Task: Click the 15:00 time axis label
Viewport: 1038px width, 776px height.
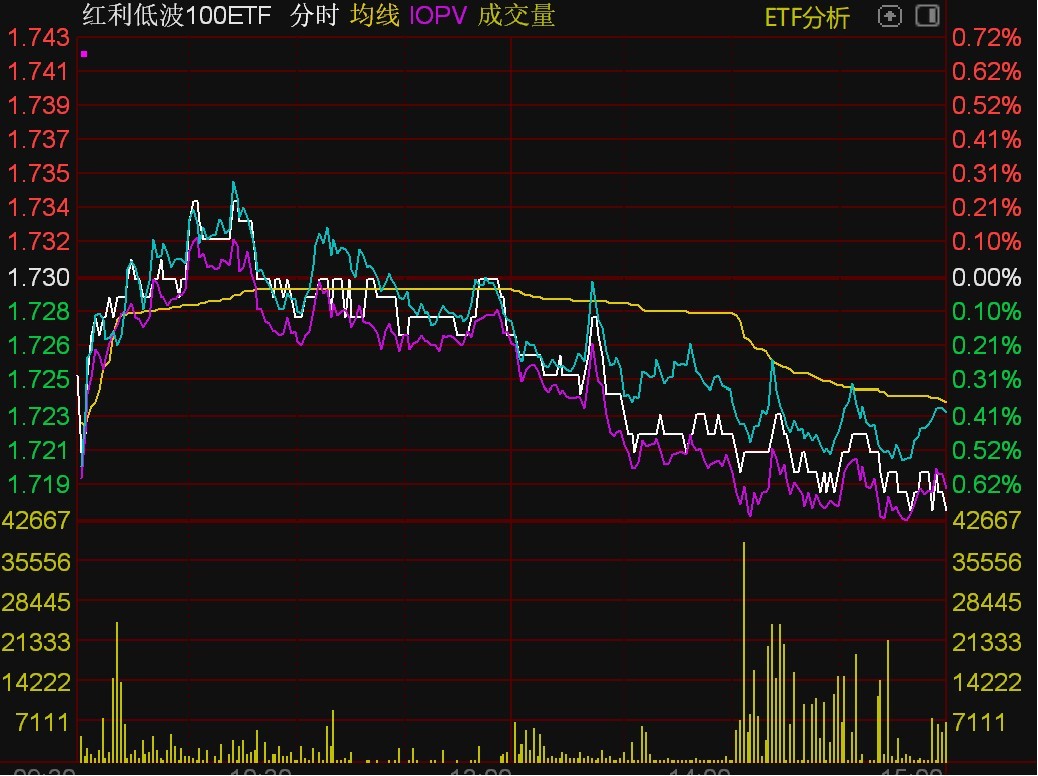Action: point(910,770)
